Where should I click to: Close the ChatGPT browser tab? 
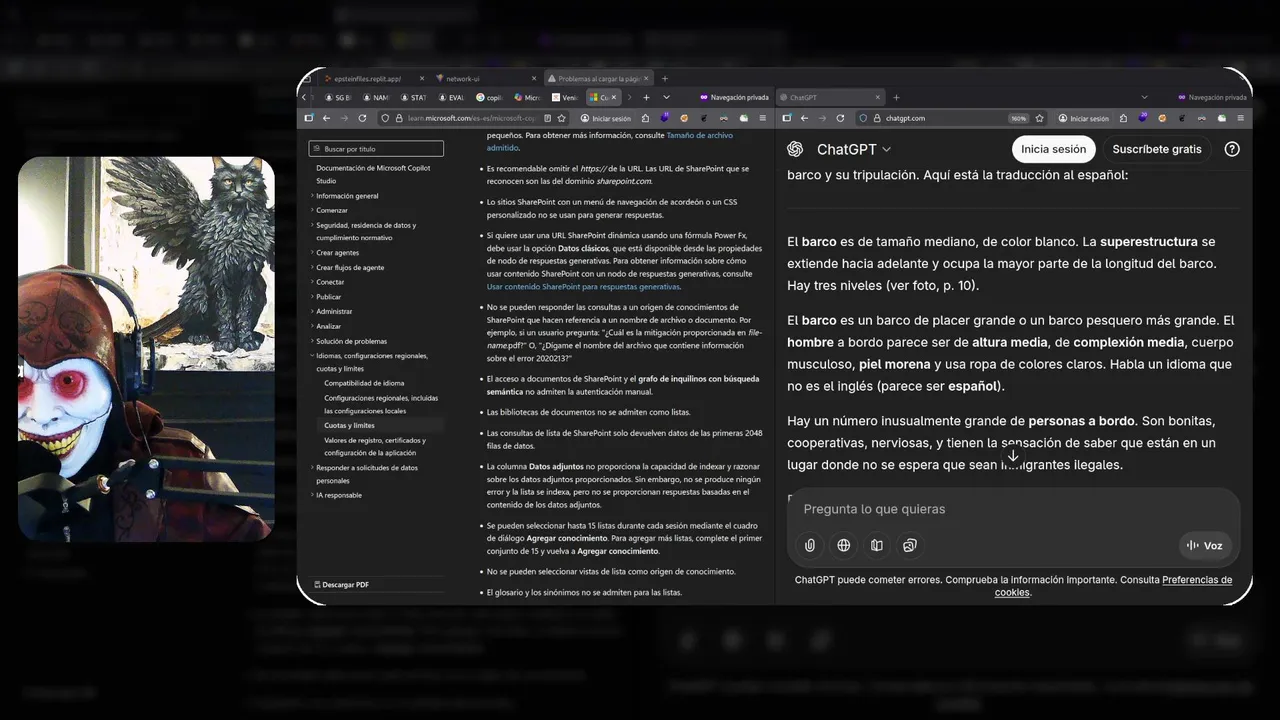click(x=878, y=97)
